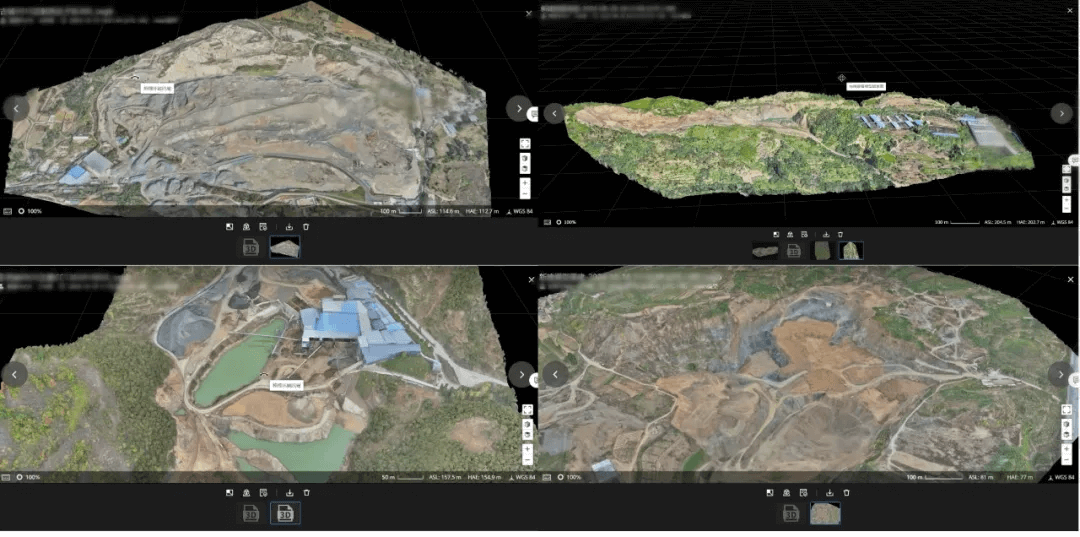
Task: Select upper view-cube icon in ASL 114.6 m panel
Action: click(x=526, y=158)
